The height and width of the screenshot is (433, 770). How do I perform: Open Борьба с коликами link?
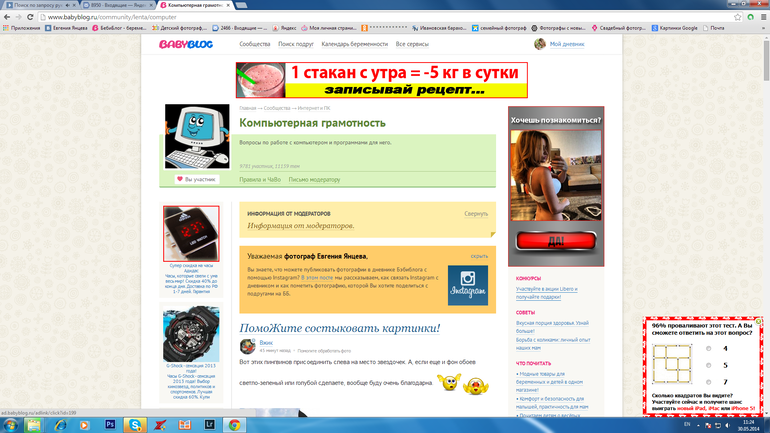click(552, 344)
